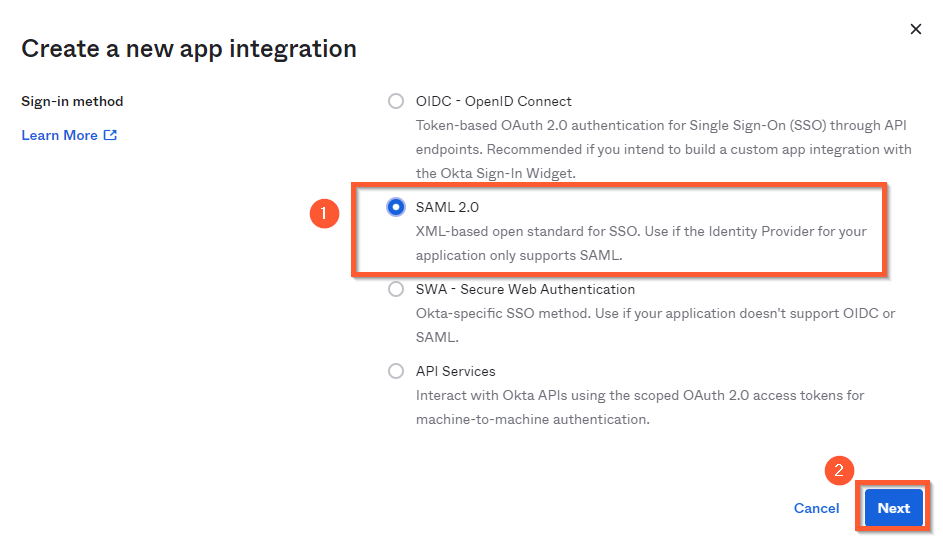This screenshot has width=943, height=542.
Task: Close the dialog with the X icon
Action: [916, 29]
